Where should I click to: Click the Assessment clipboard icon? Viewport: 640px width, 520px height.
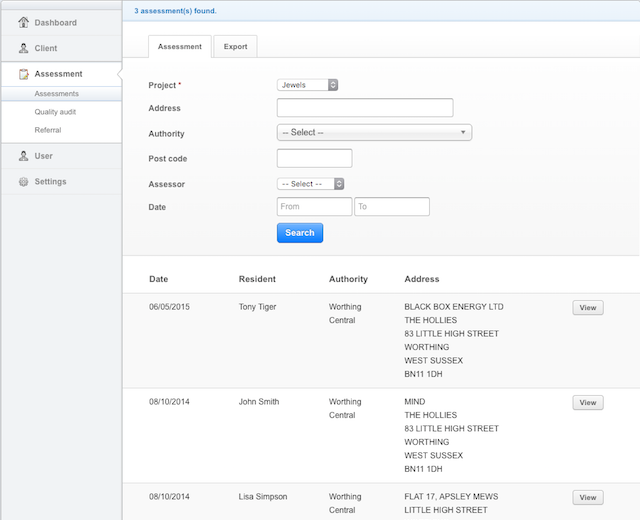pos(24,74)
